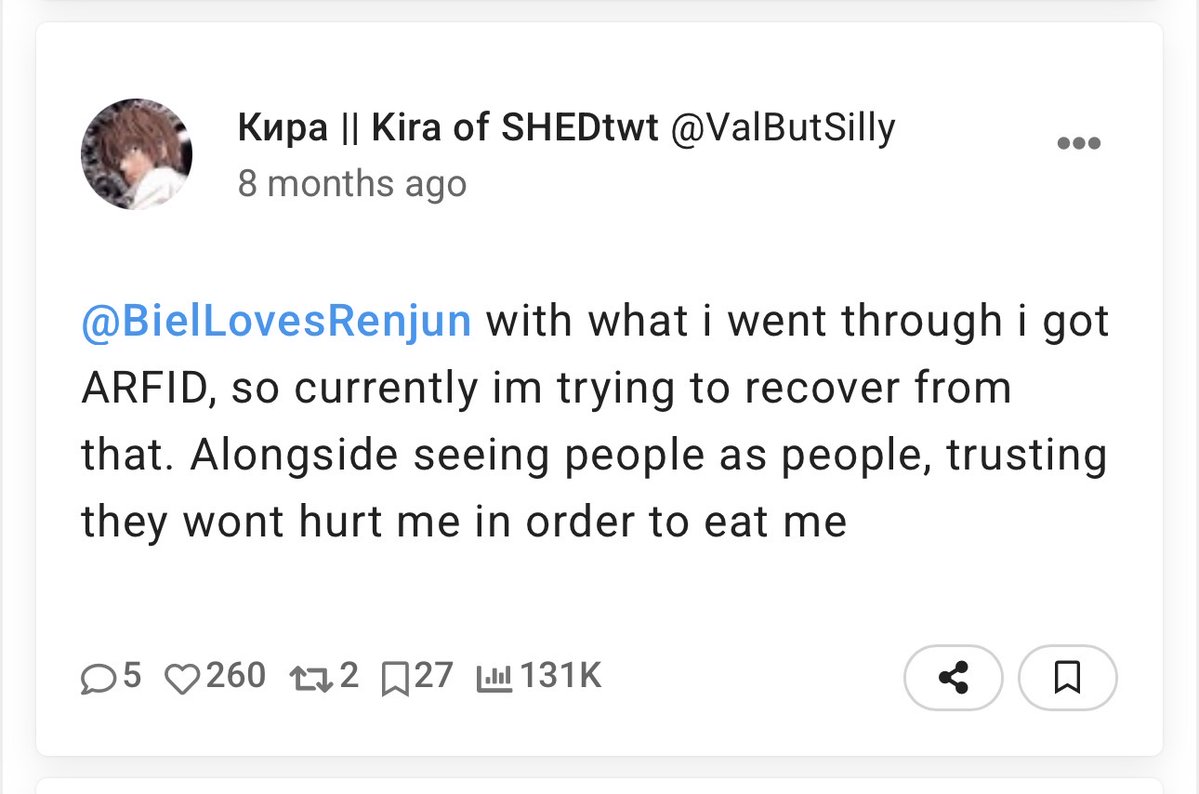Click the 131K views count

pos(561,676)
